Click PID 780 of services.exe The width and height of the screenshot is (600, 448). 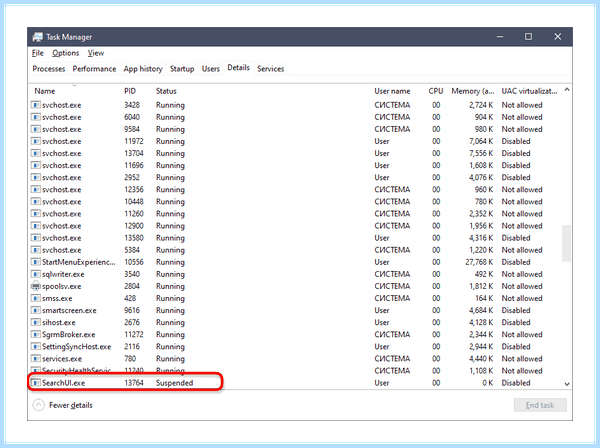pos(130,359)
